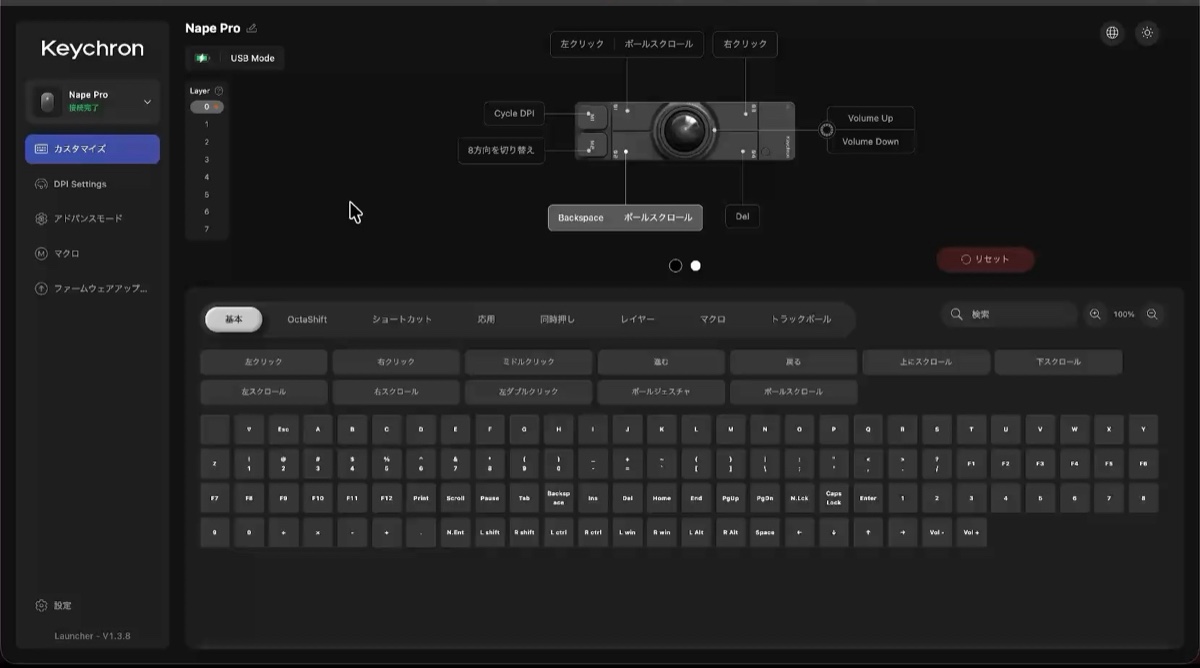
Task: Pick the Vol + key
Action: coord(971,532)
